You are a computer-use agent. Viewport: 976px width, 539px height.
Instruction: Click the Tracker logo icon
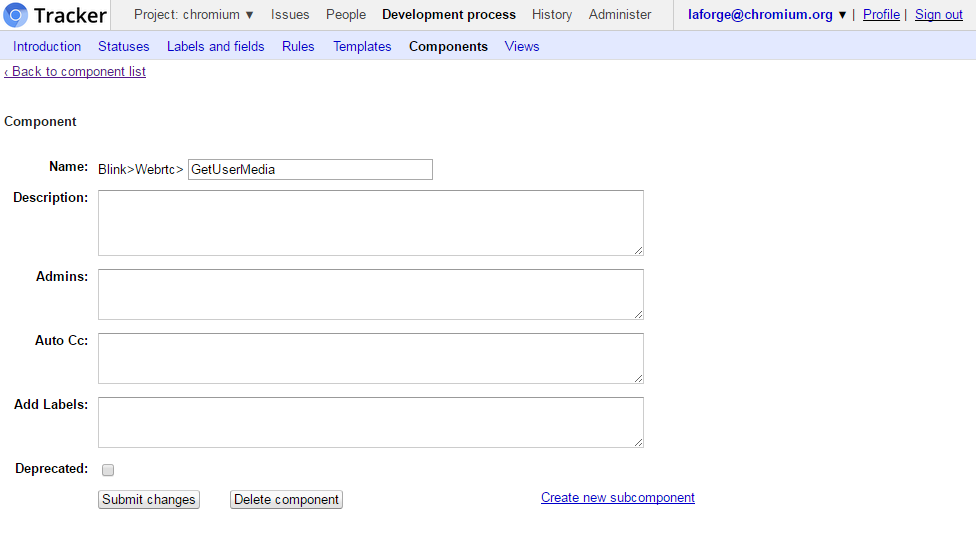pos(15,15)
